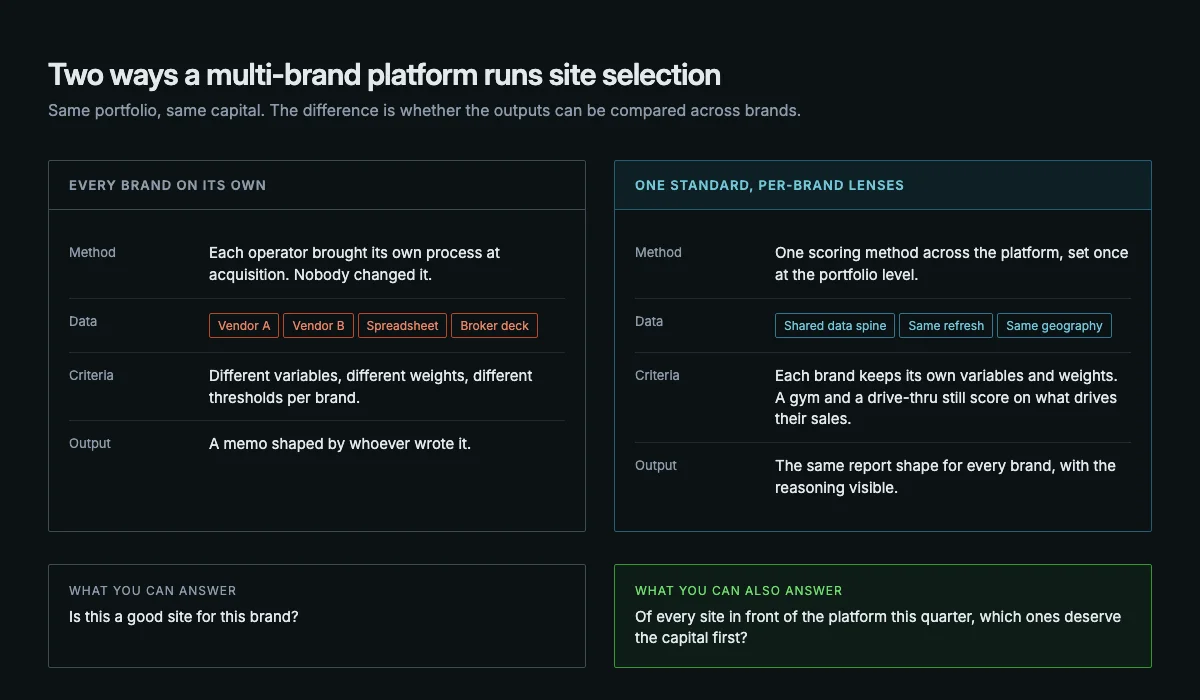
Task: Click the Vendor A tag
Action: (x=244, y=325)
